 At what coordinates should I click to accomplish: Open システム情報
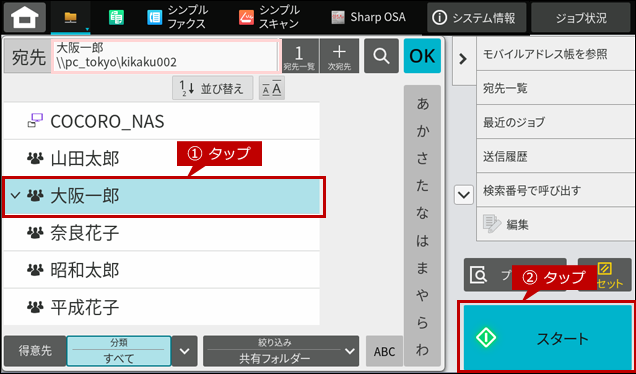tap(477, 17)
